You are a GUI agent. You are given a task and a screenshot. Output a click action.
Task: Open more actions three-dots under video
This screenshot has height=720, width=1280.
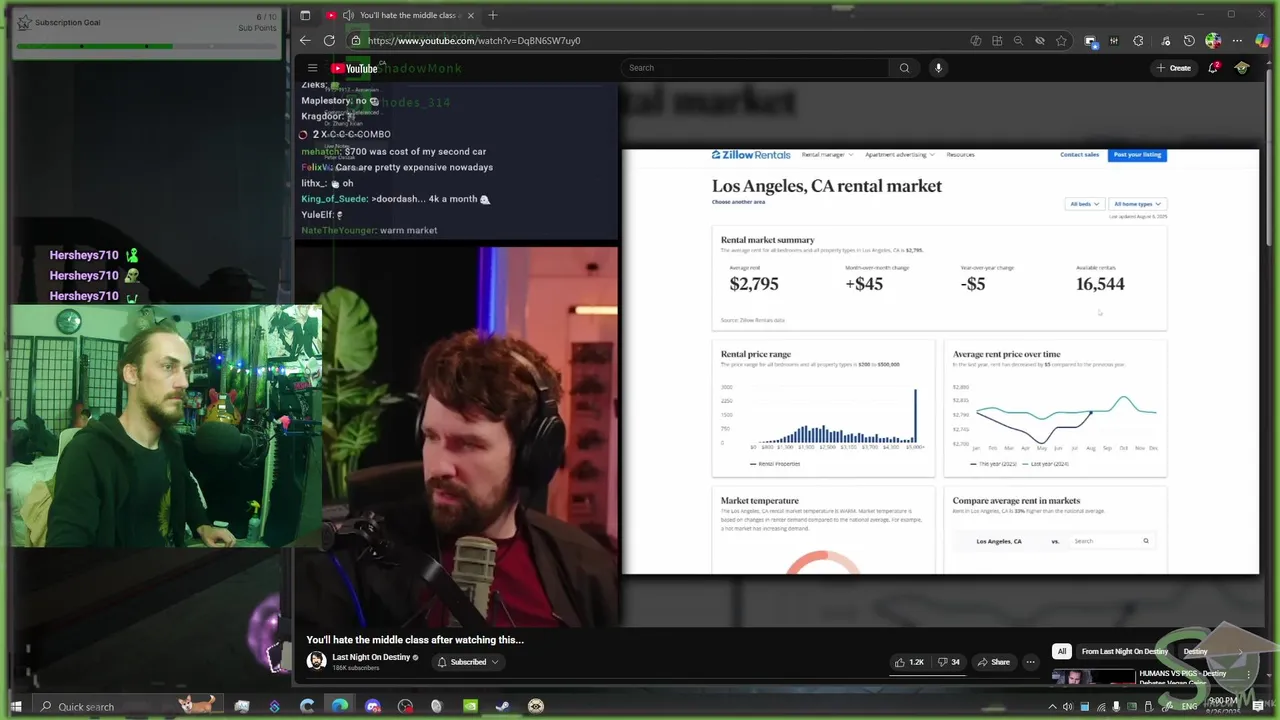(x=1030, y=662)
